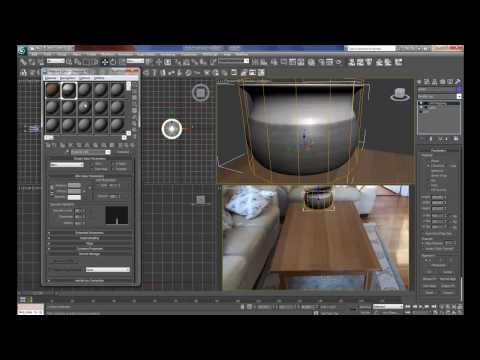Image resolution: width=480 pixels, height=360 pixels.
Task: Click the Normal Align button
Action: click(448, 279)
